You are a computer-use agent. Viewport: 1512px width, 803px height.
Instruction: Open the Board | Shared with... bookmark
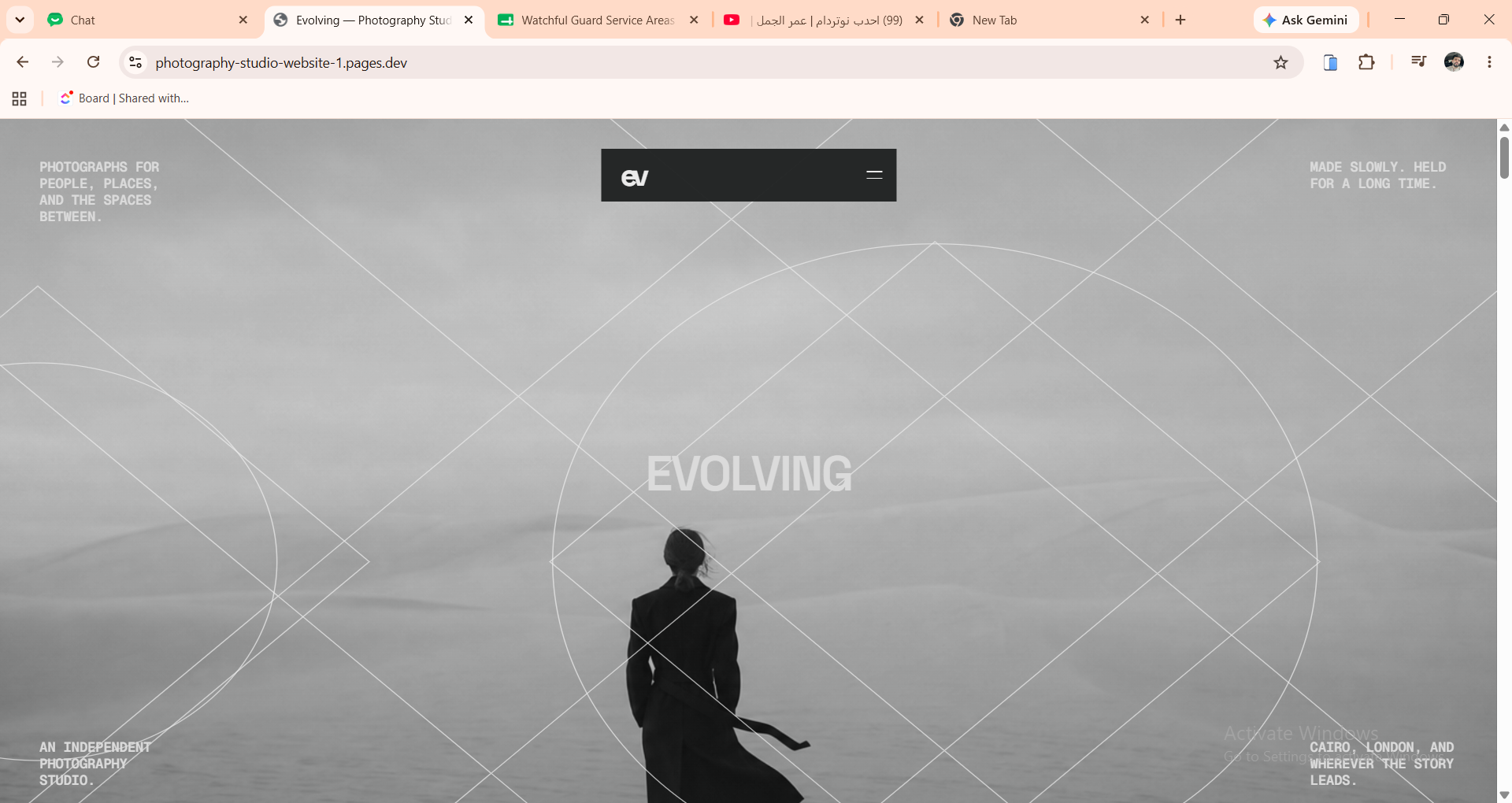click(124, 98)
